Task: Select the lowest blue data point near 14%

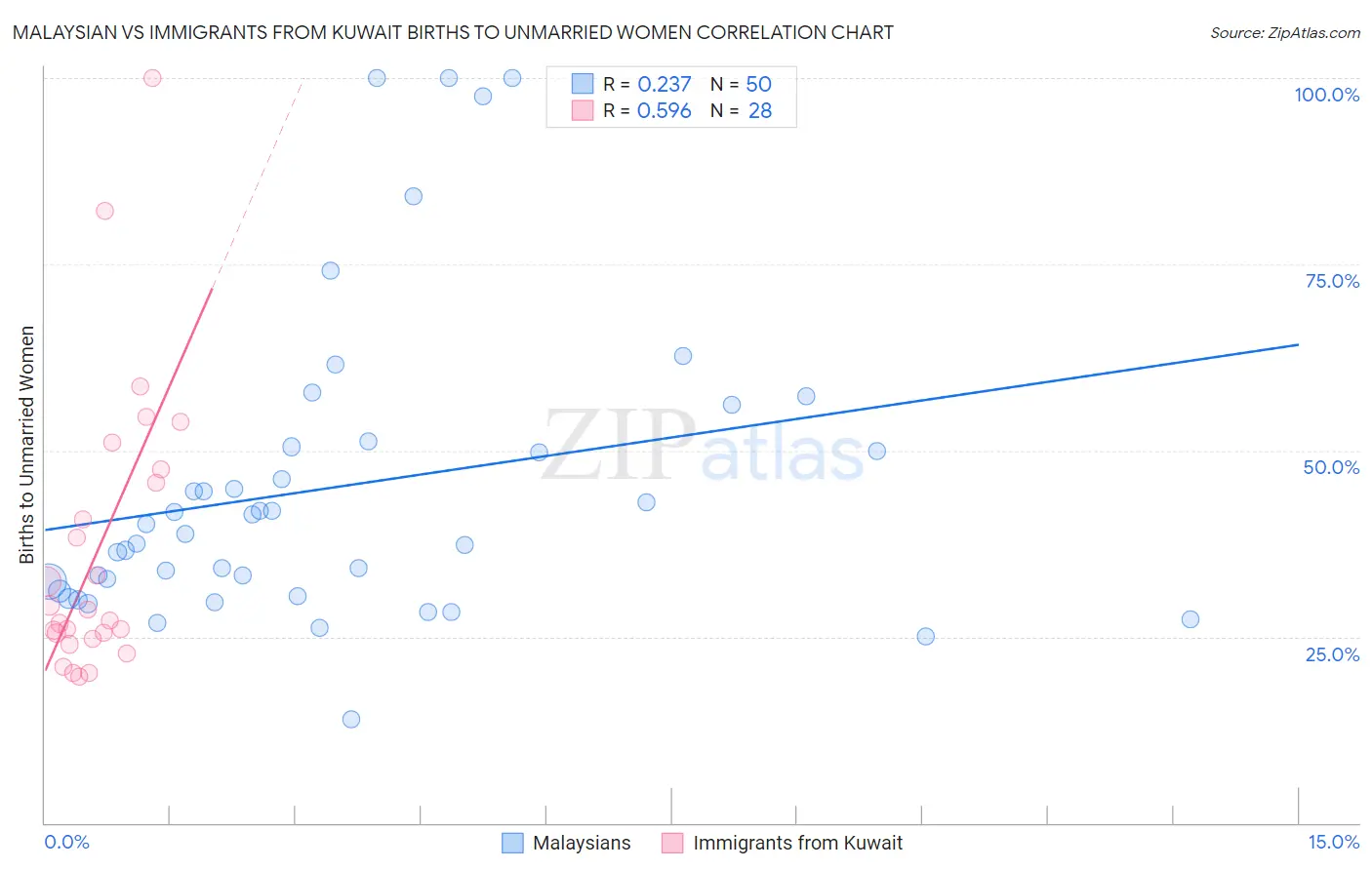Action: pyautogui.click(x=351, y=720)
